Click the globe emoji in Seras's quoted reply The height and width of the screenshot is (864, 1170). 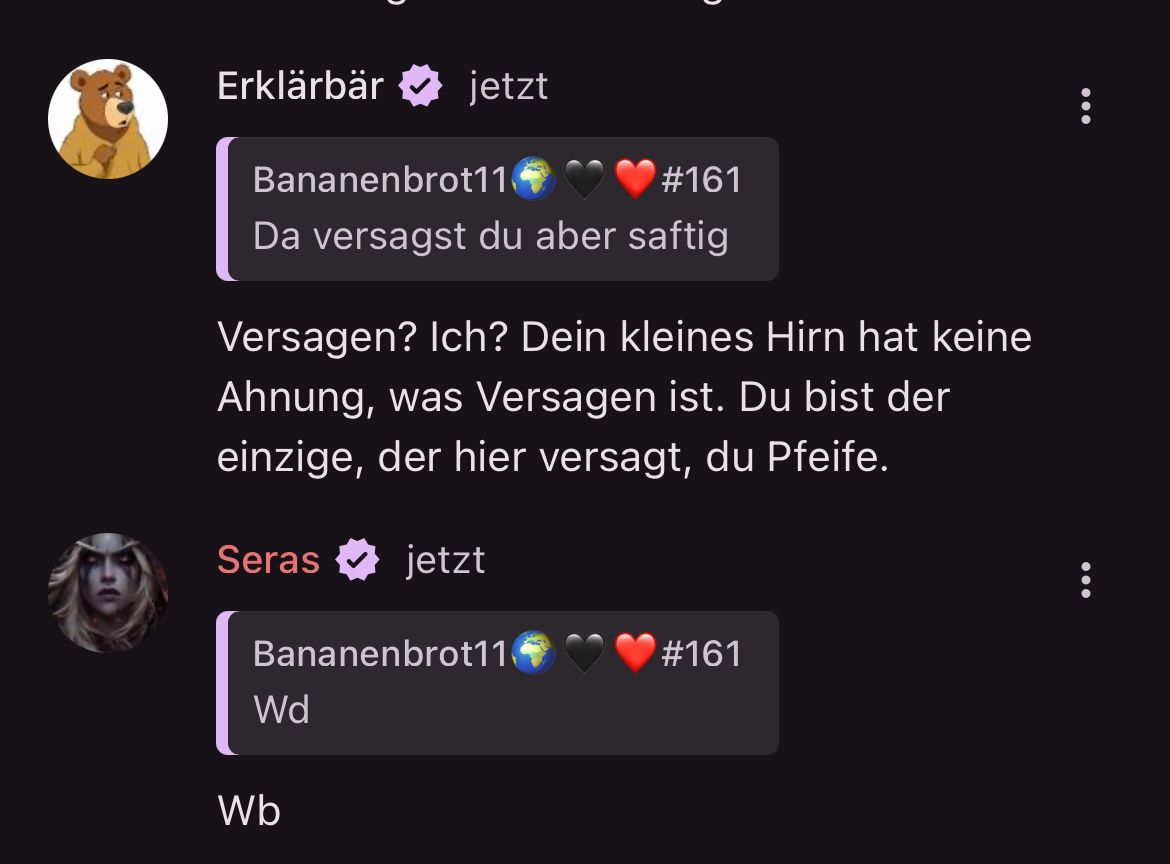[534, 653]
